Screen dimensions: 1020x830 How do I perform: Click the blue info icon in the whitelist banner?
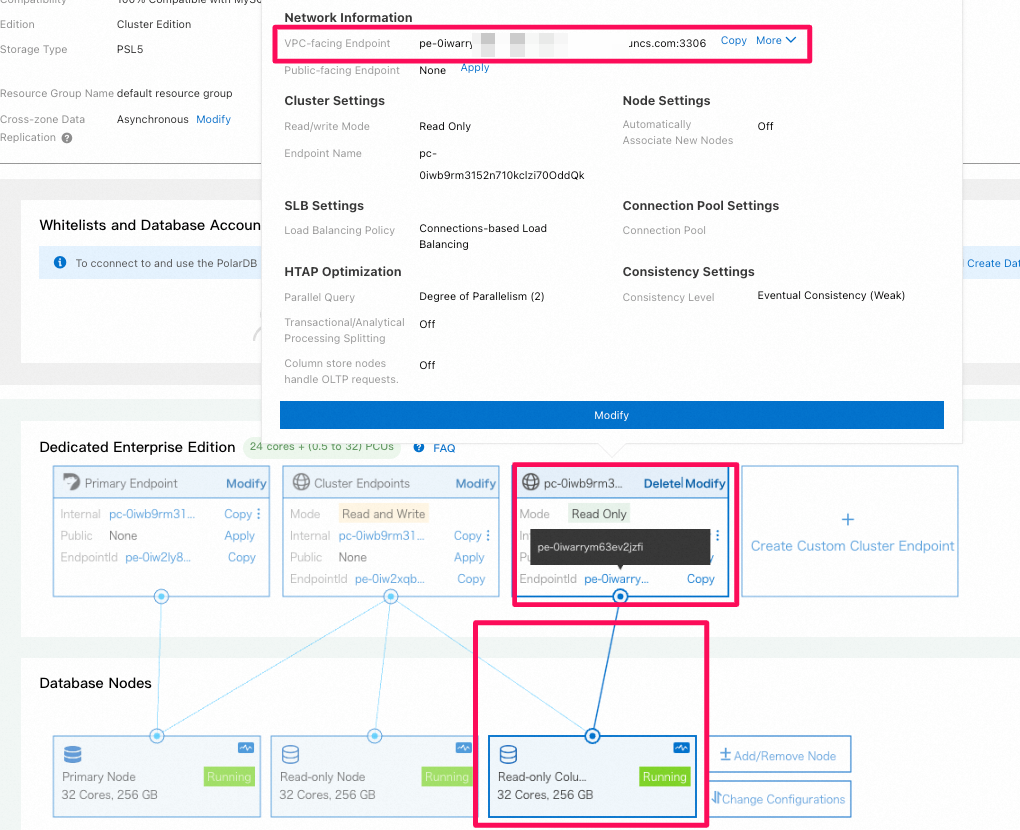pyautogui.click(x=60, y=262)
